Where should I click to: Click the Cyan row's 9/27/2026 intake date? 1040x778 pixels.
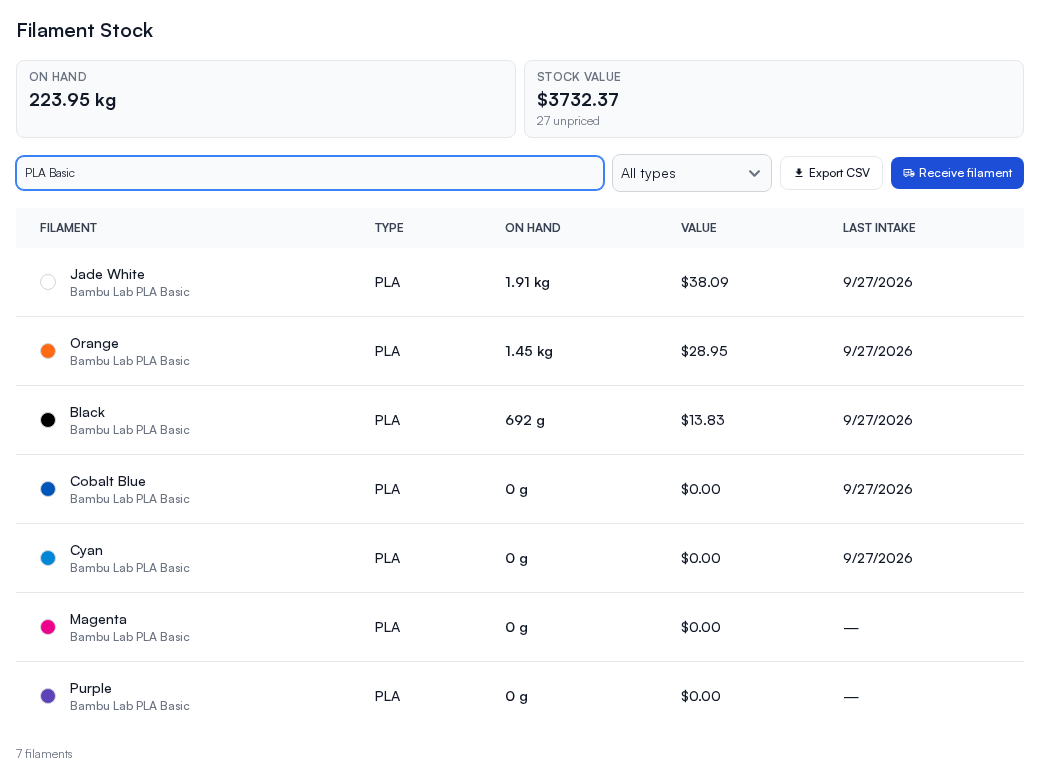[878, 558]
